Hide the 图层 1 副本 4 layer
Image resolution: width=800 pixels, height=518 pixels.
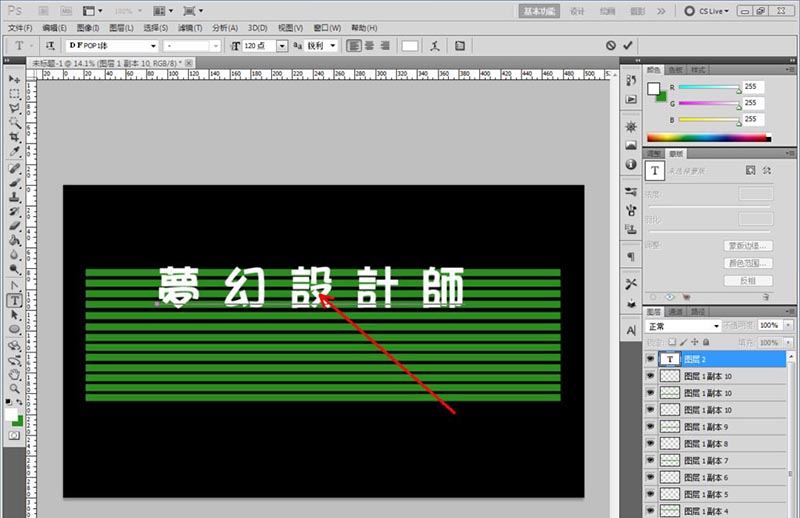(651, 510)
